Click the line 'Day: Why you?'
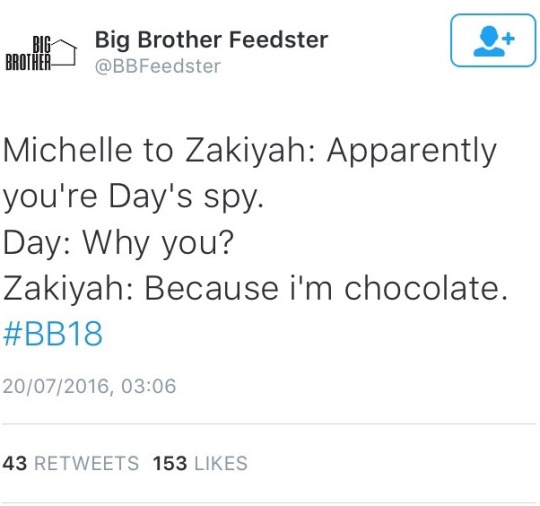Image resolution: width=540 pixels, height=506 pixels. 118,243
